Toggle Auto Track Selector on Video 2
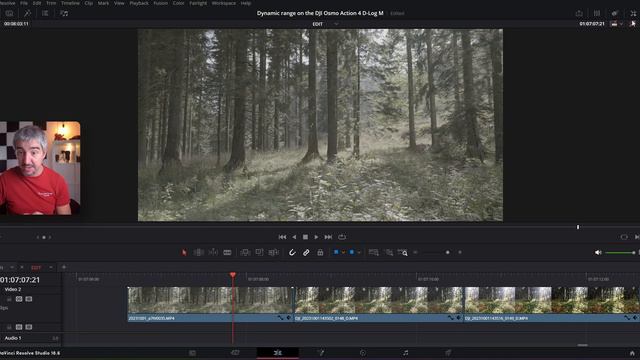The height and width of the screenshot is (360, 640). (19, 299)
